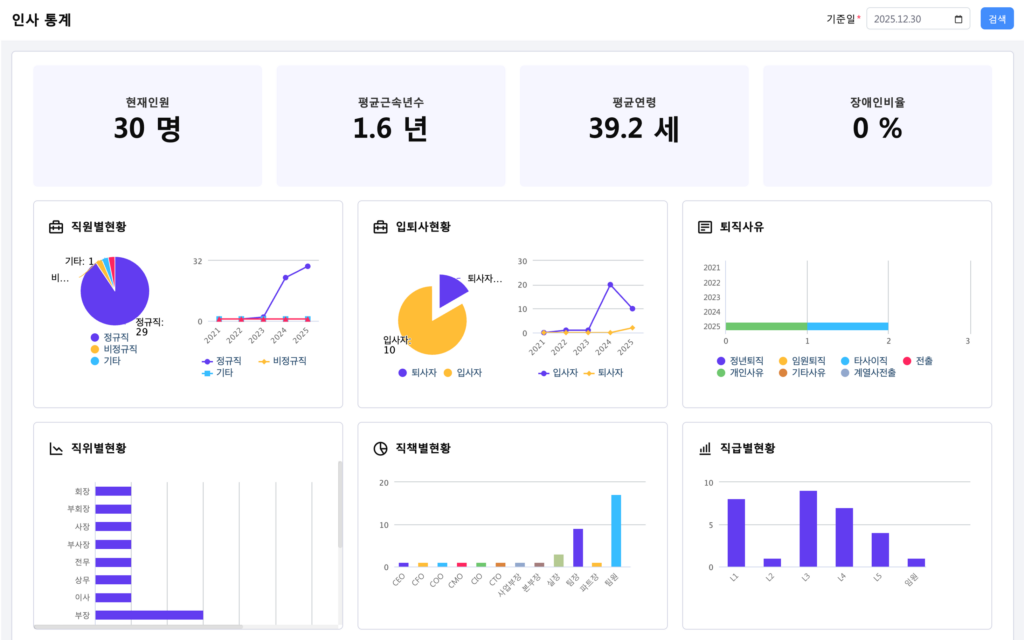This screenshot has height=640, width=1024.
Task: Toggle 개인사유 legend item in 퇴직사유
Action: tap(741, 373)
